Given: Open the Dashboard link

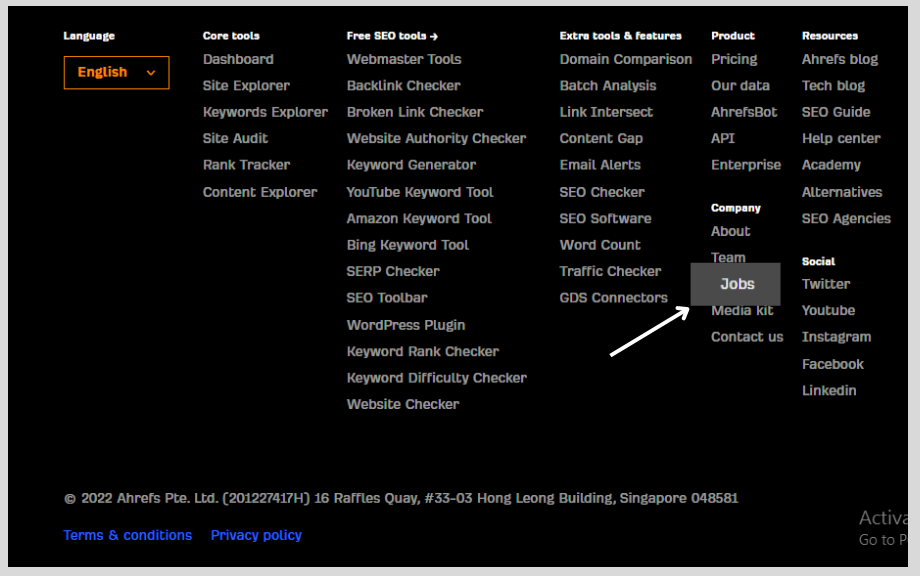Looking at the screenshot, I should pyautogui.click(x=238, y=59).
